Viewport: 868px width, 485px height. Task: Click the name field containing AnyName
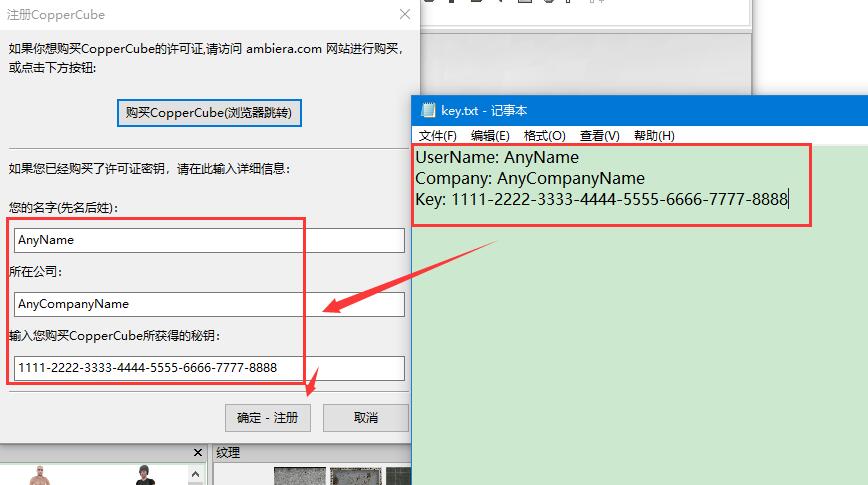click(209, 240)
